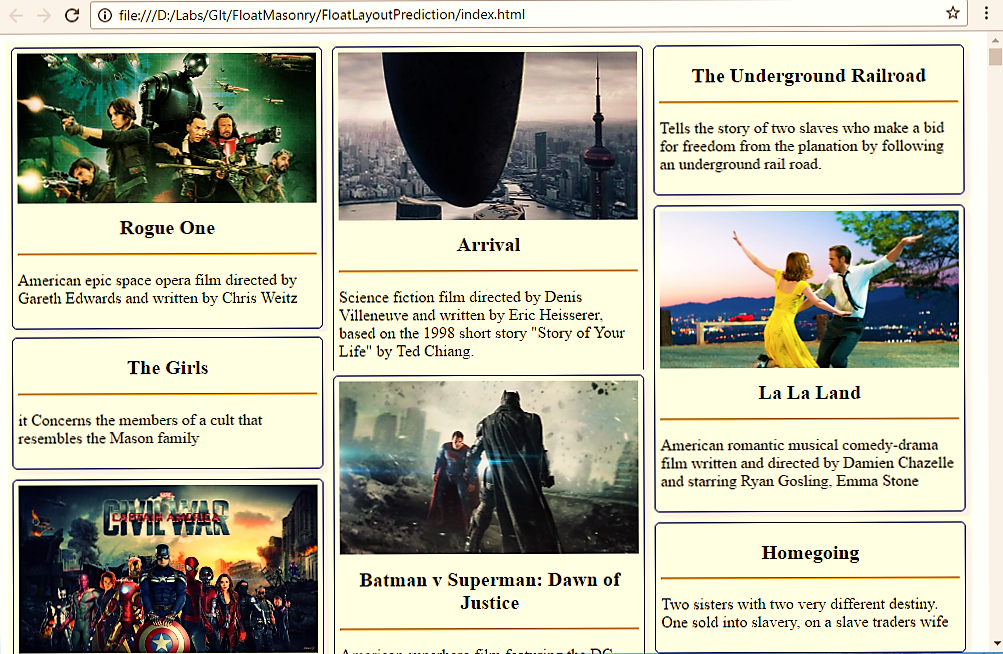Select the Civil War poster image
Image resolution: width=1003 pixels, height=654 pixels.
(167, 570)
